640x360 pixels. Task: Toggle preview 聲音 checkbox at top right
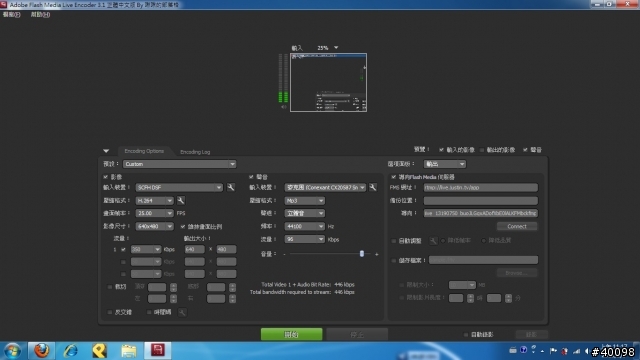525,150
